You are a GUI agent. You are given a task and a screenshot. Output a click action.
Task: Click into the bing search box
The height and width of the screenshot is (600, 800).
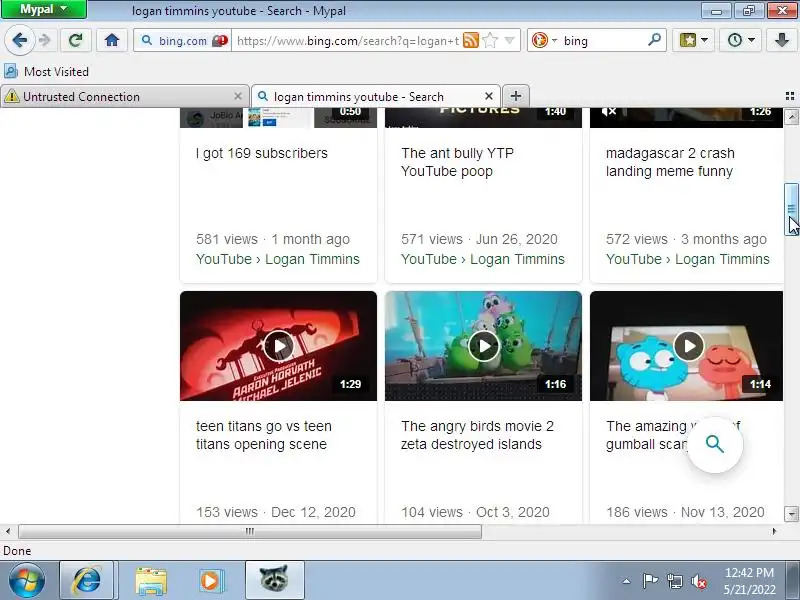(x=602, y=40)
